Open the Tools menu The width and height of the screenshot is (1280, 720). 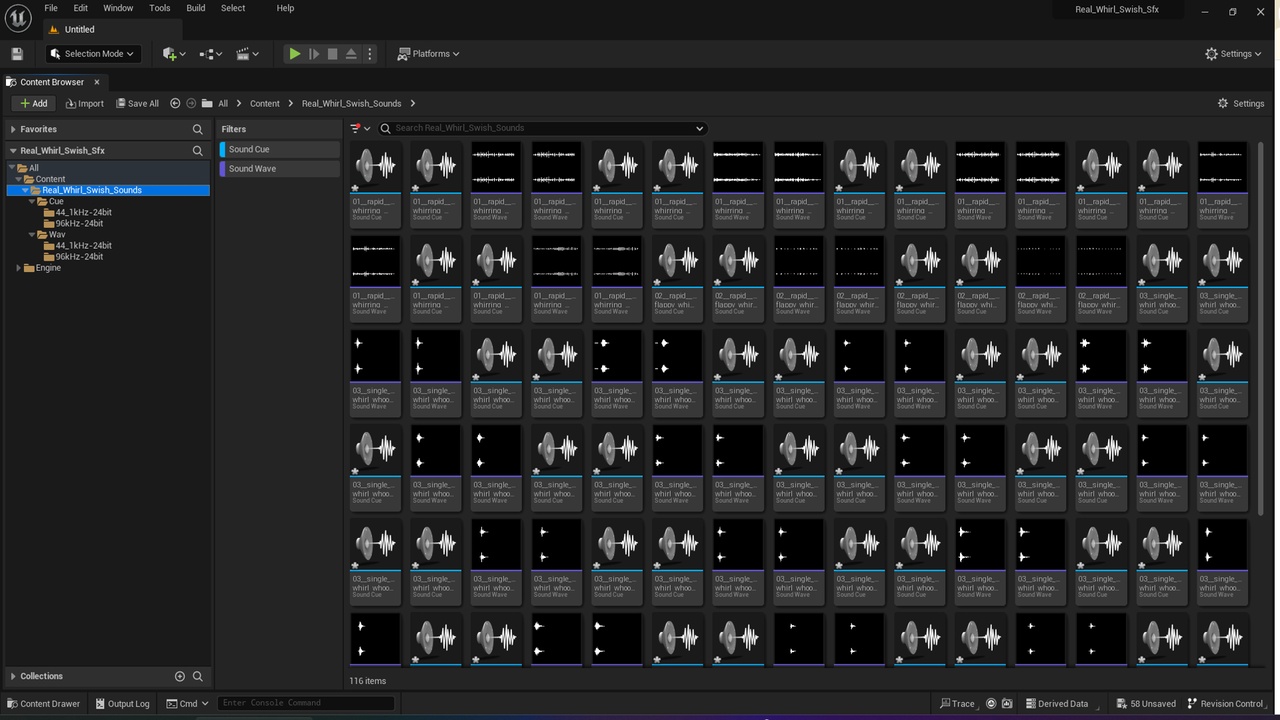pyautogui.click(x=160, y=8)
